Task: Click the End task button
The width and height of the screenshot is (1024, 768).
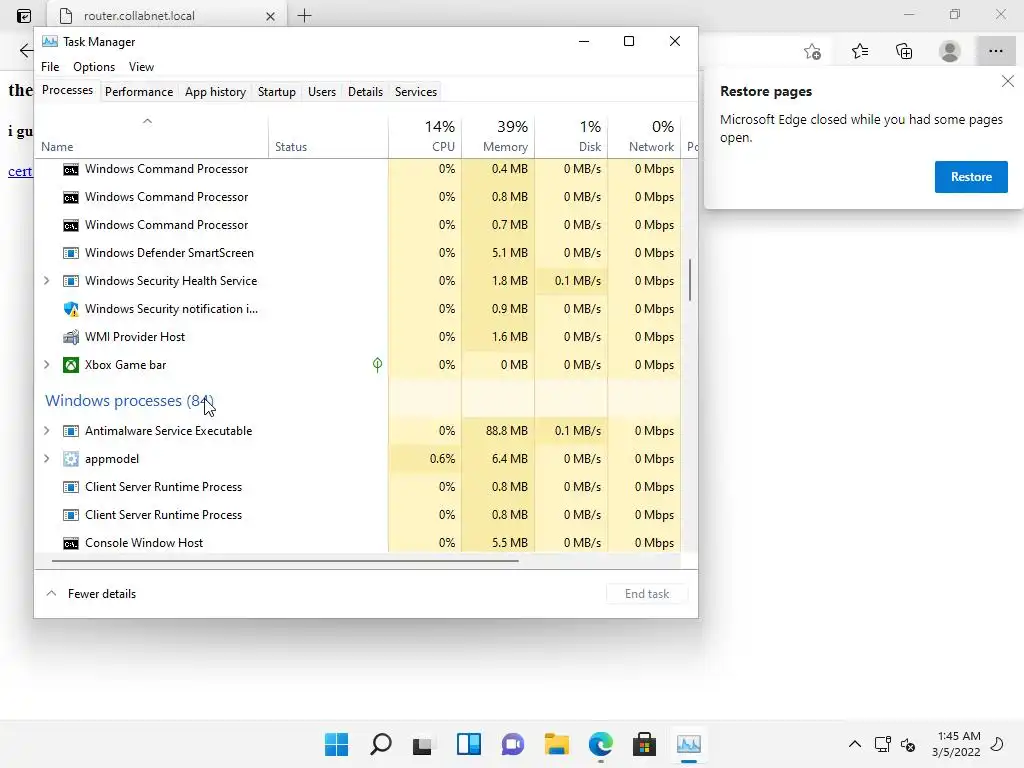Action: click(x=647, y=594)
